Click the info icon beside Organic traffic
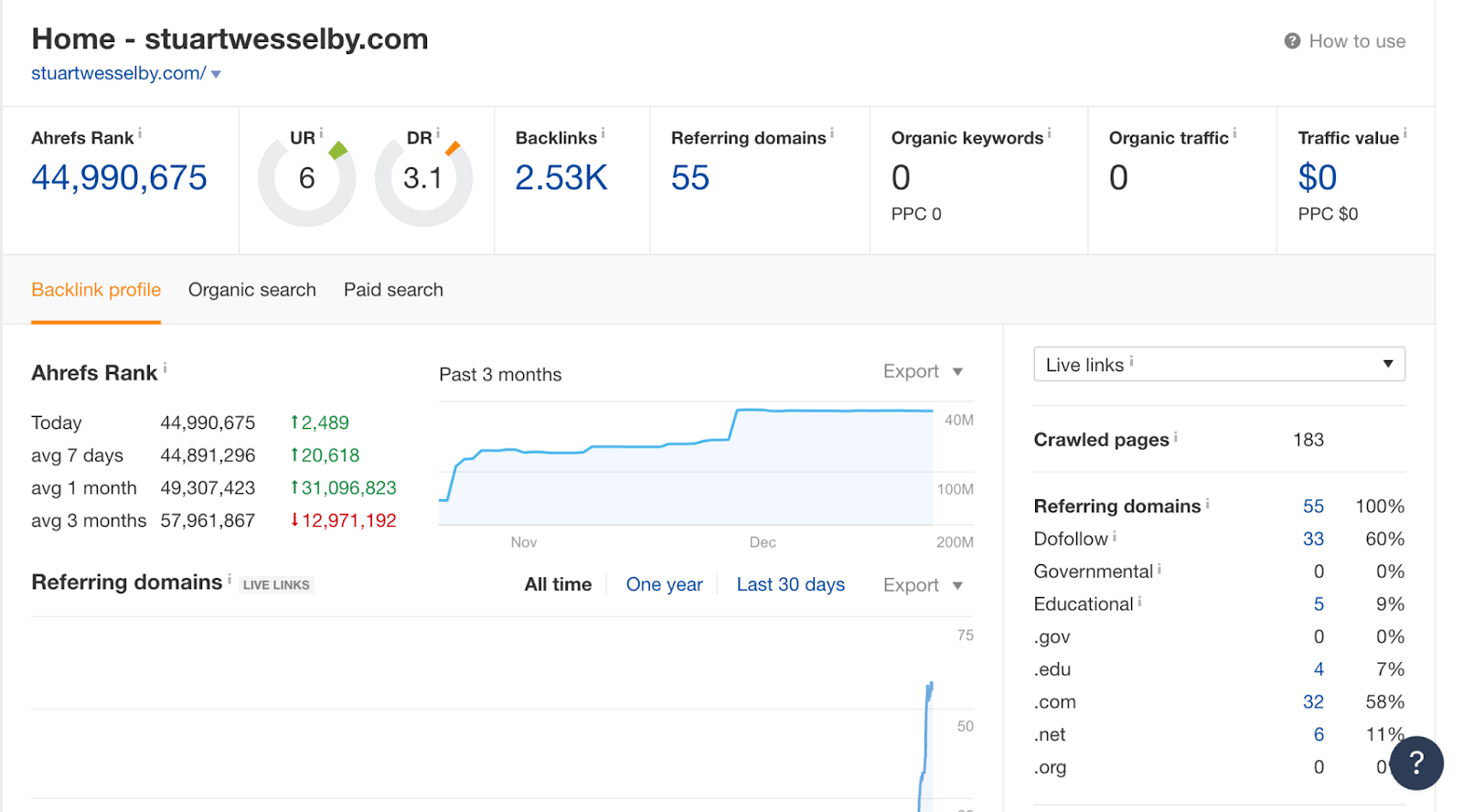This screenshot has width=1463, height=812. pyautogui.click(x=1234, y=134)
